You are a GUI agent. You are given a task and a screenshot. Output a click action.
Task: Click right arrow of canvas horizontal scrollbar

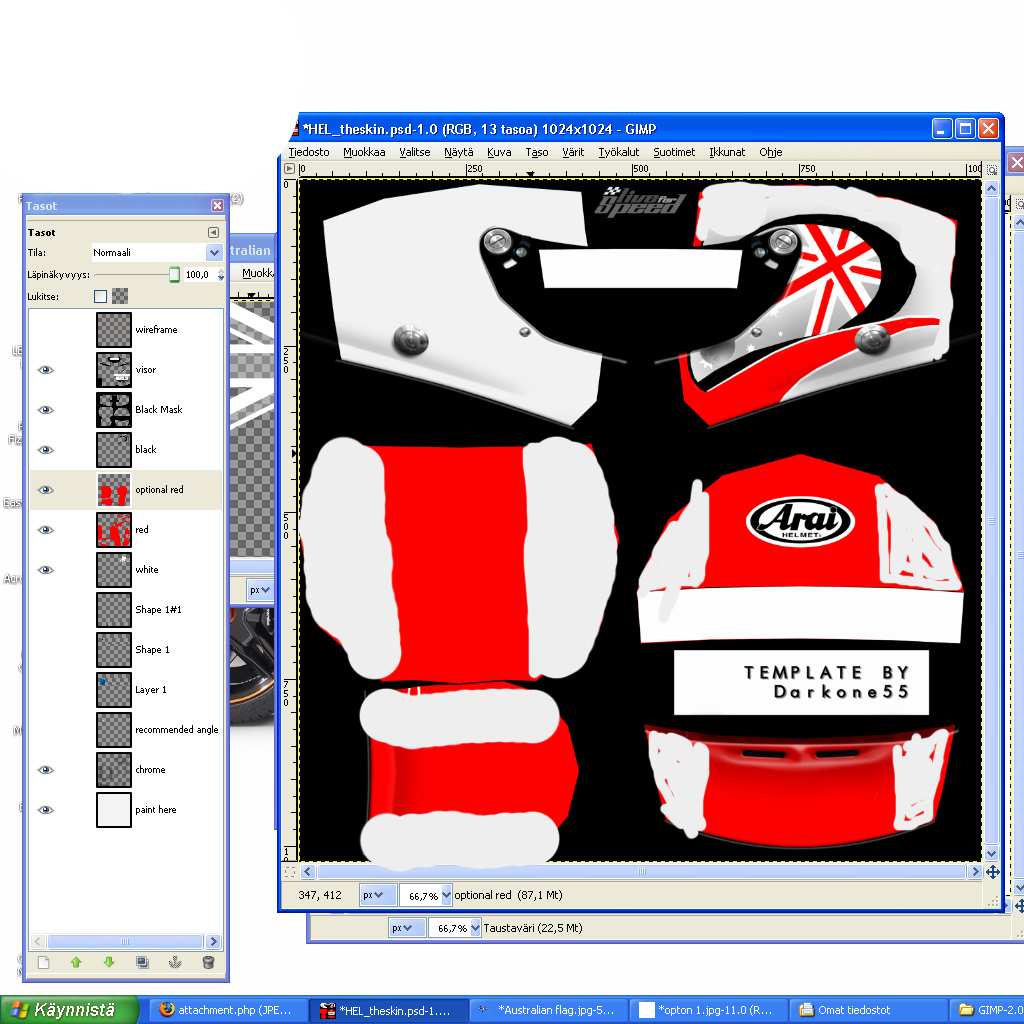click(x=975, y=872)
